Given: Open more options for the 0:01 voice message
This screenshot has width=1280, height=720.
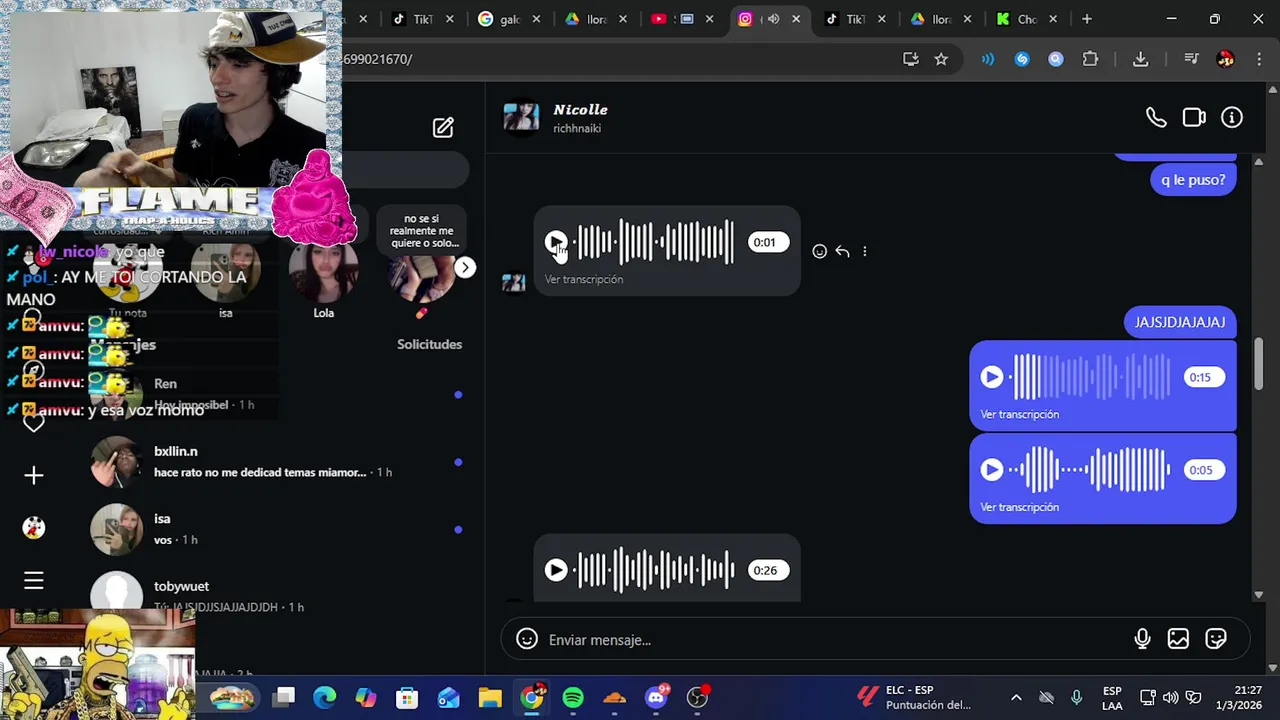Looking at the screenshot, I should [x=865, y=252].
